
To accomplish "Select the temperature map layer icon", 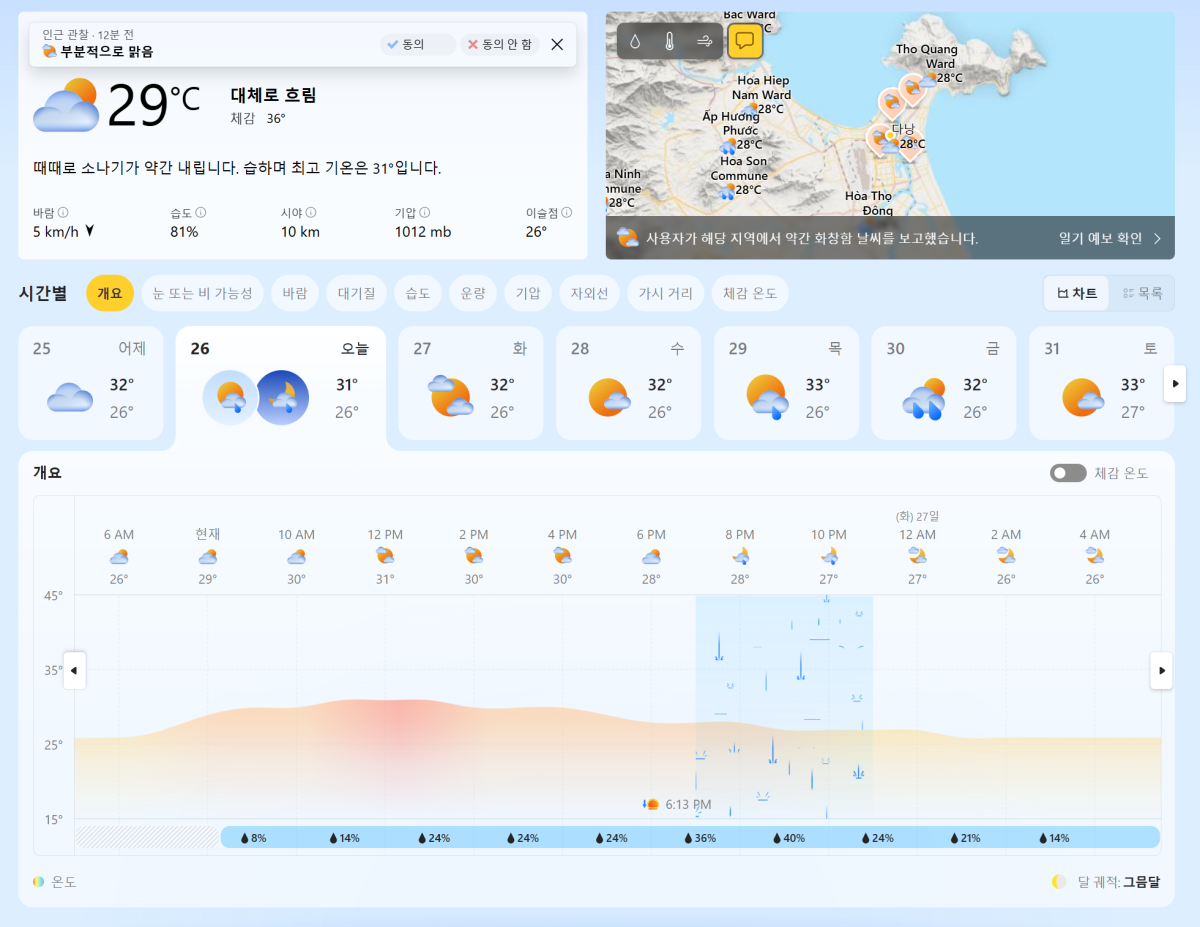I will click(670, 41).
